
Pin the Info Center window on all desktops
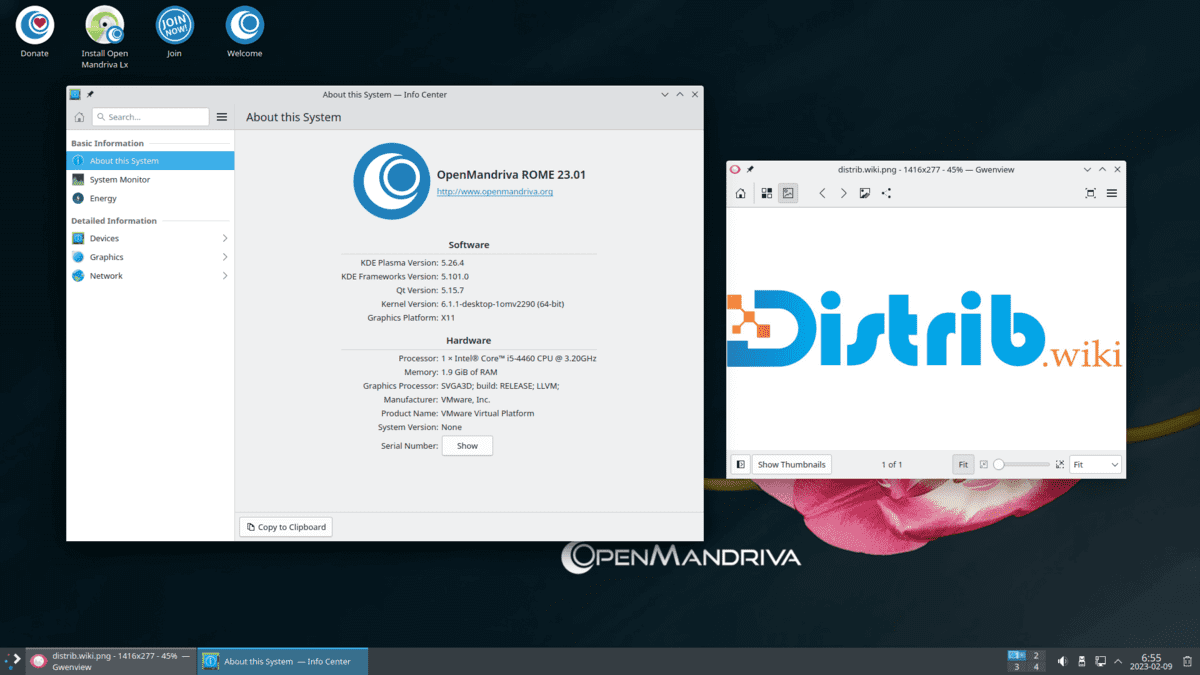tap(90, 94)
